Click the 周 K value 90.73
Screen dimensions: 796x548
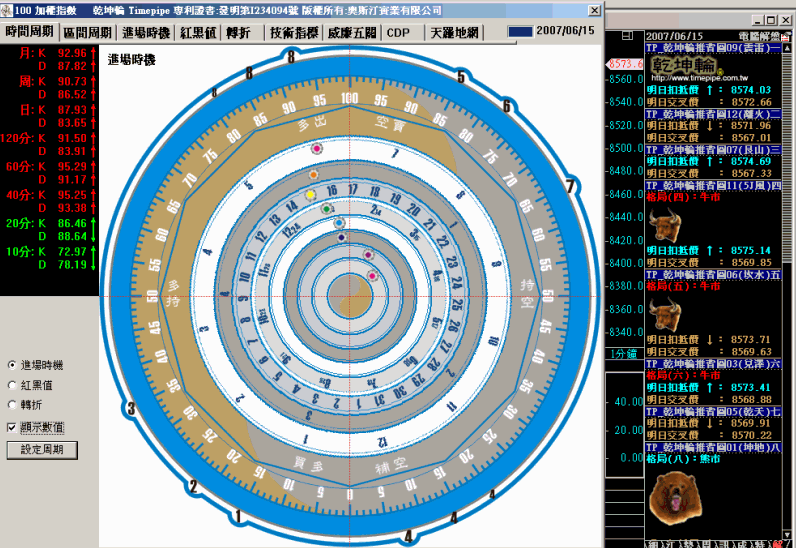pos(72,81)
